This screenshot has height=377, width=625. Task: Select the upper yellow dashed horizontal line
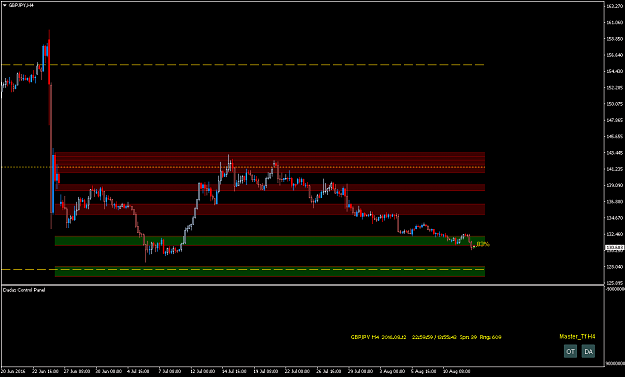(242, 65)
